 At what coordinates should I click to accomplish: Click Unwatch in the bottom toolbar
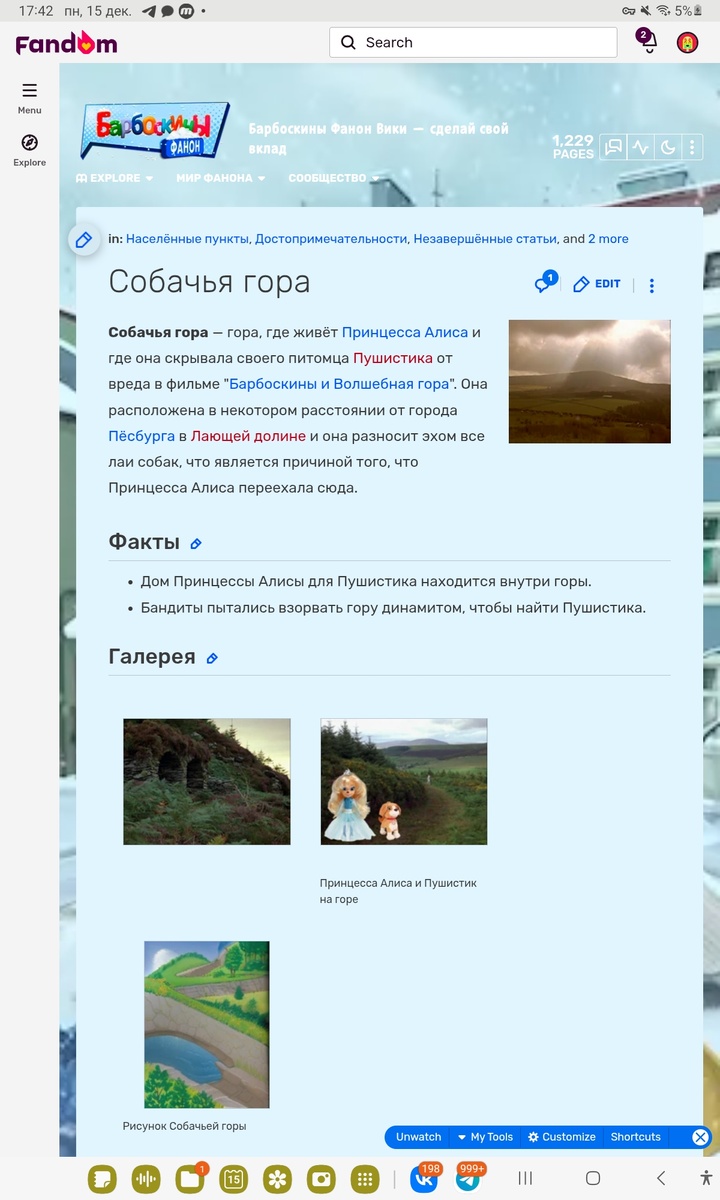[x=418, y=1137]
